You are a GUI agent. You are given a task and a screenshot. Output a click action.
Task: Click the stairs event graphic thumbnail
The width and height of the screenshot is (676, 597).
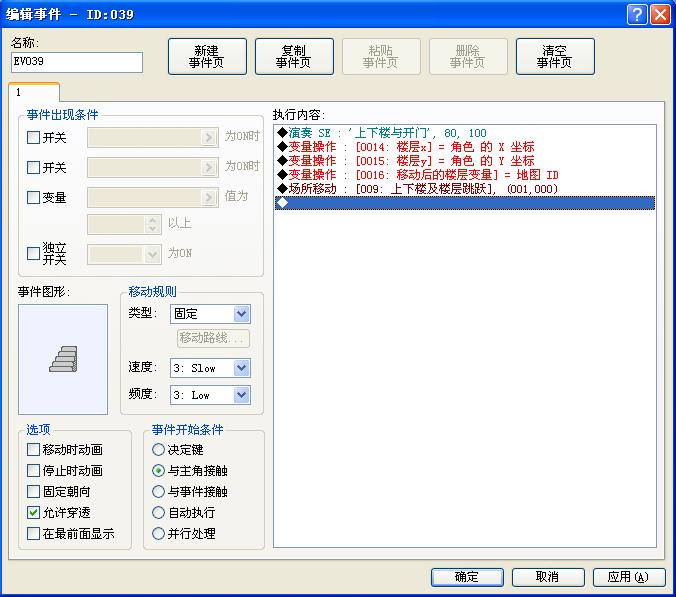[63, 359]
